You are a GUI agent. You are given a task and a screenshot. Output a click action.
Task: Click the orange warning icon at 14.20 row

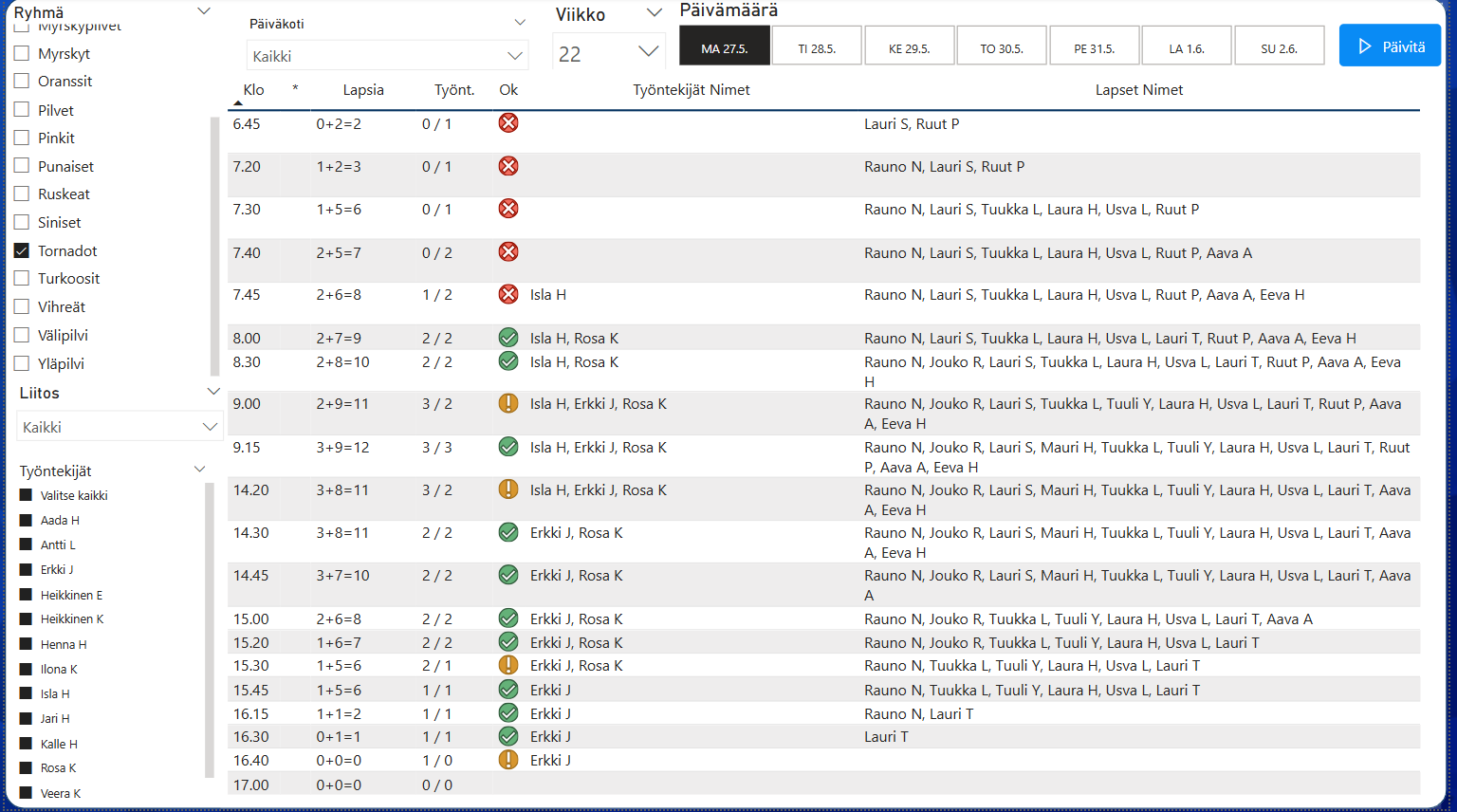(x=508, y=489)
